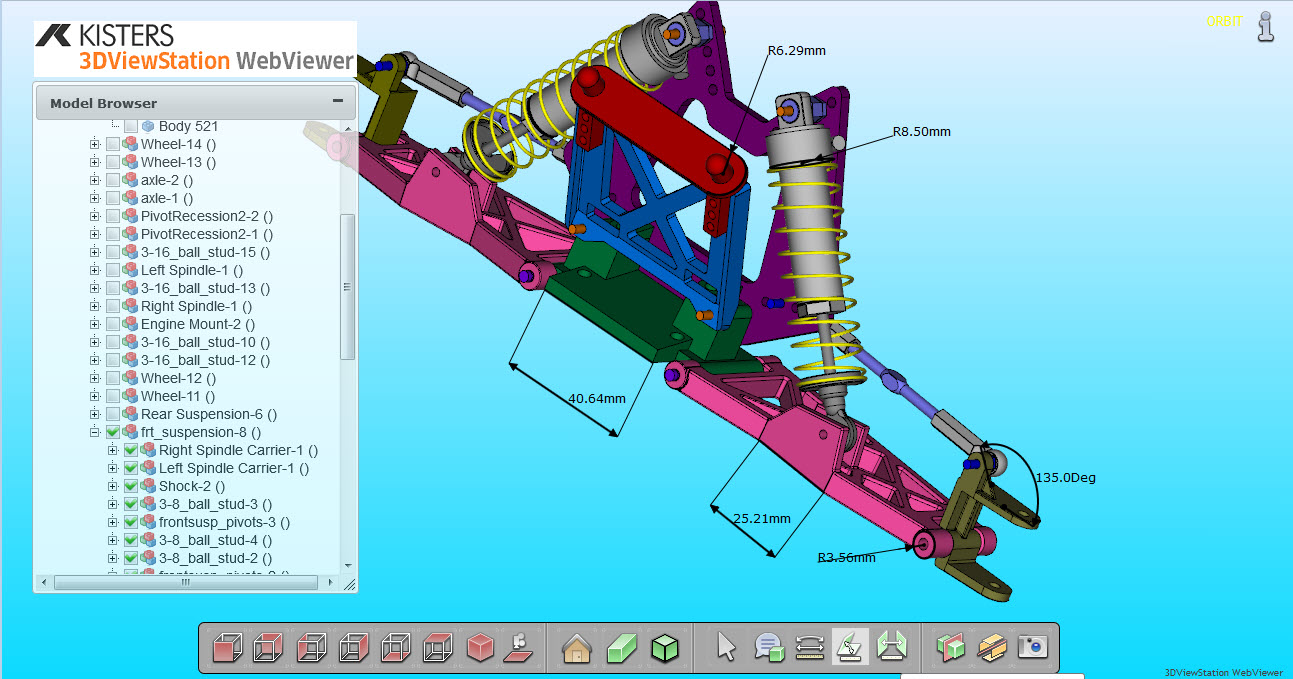Check the Wheel-14 visibility checkbox

pos(112,144)
